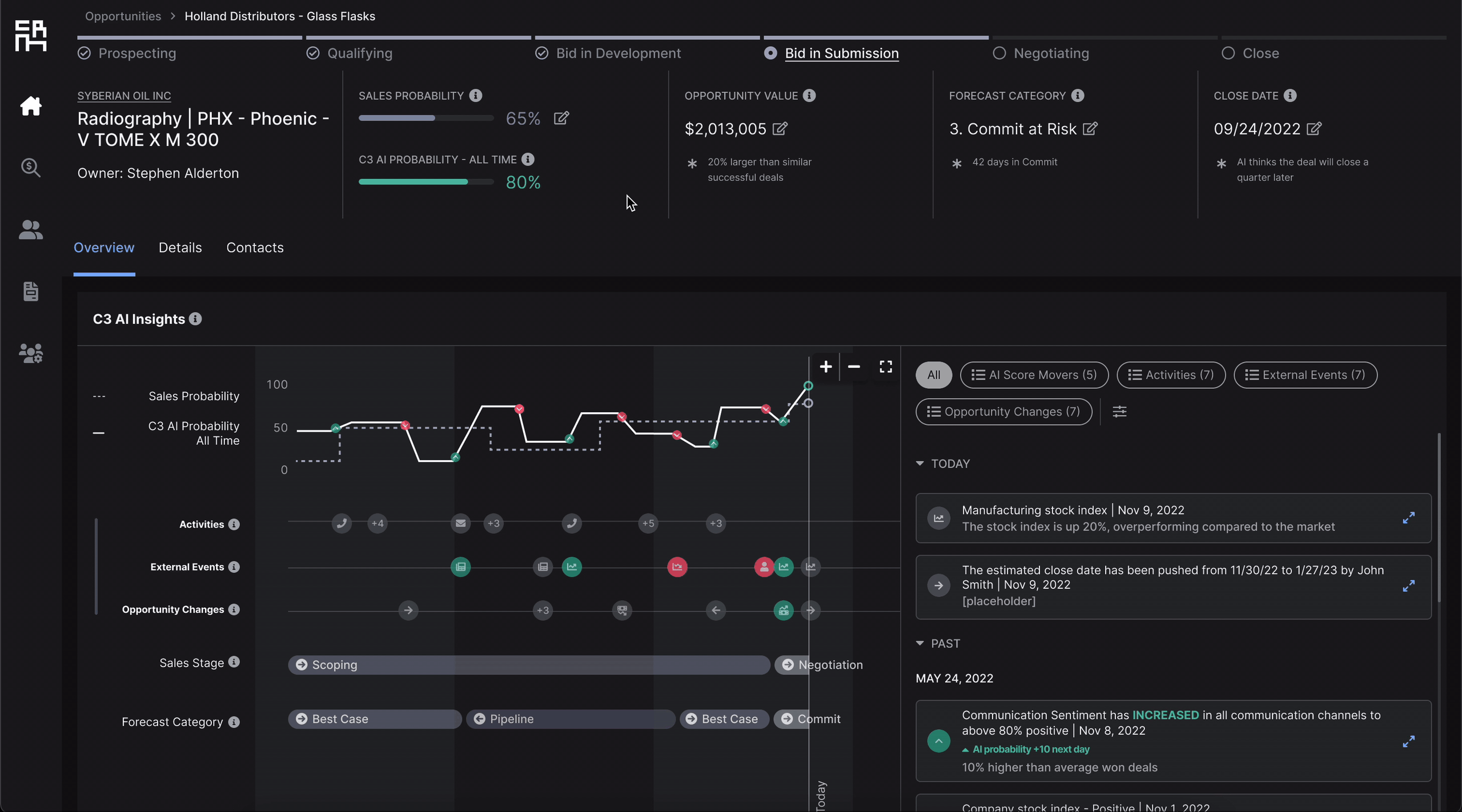The image size is (1462, 812).
Task: Open the filter settings sliders icon
Action: pyautogui.click(x=1119, y=412)
